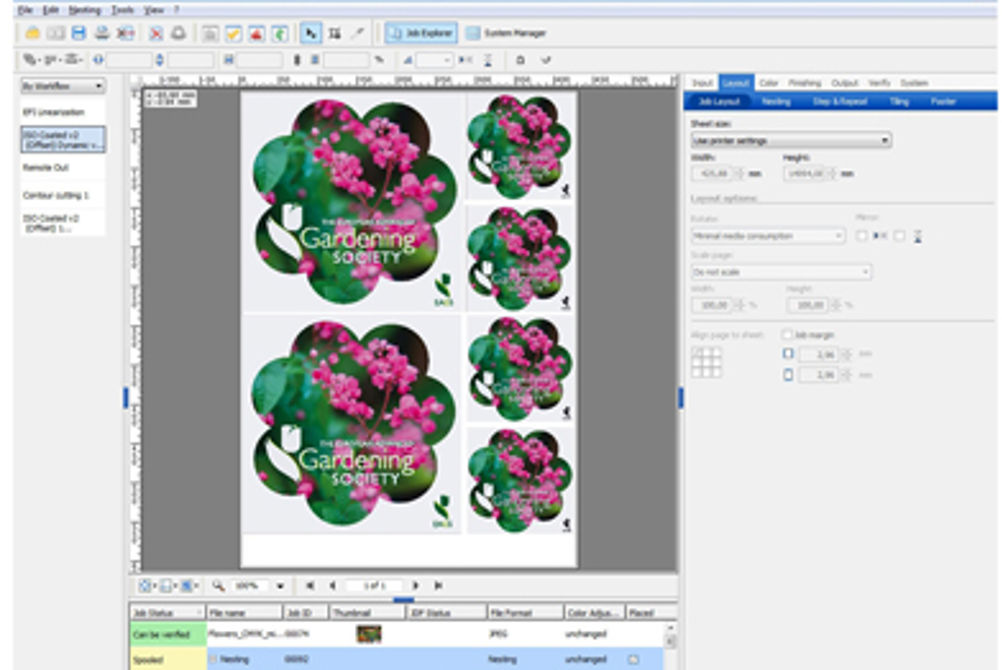Select the crop tool beside the pointer
The height and width of the screenshot is (670, 1002).
click(334, 33)
